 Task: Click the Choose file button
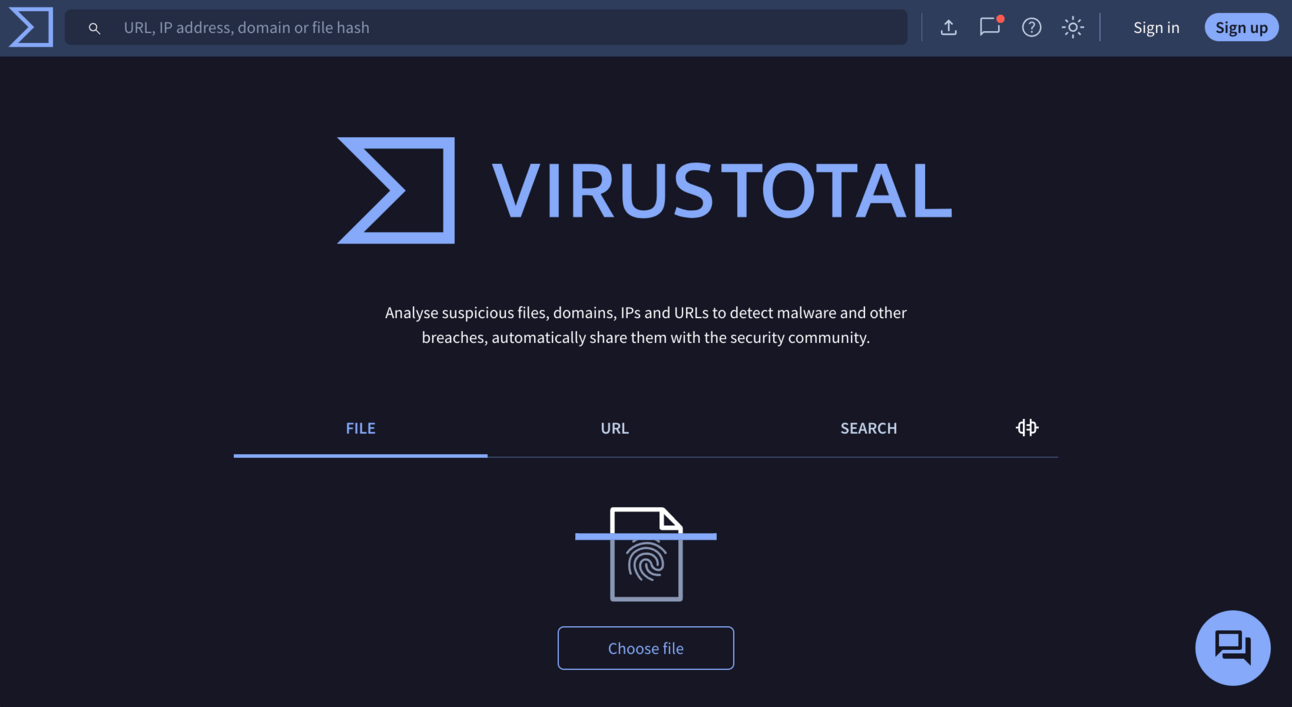tap(646, 648)
